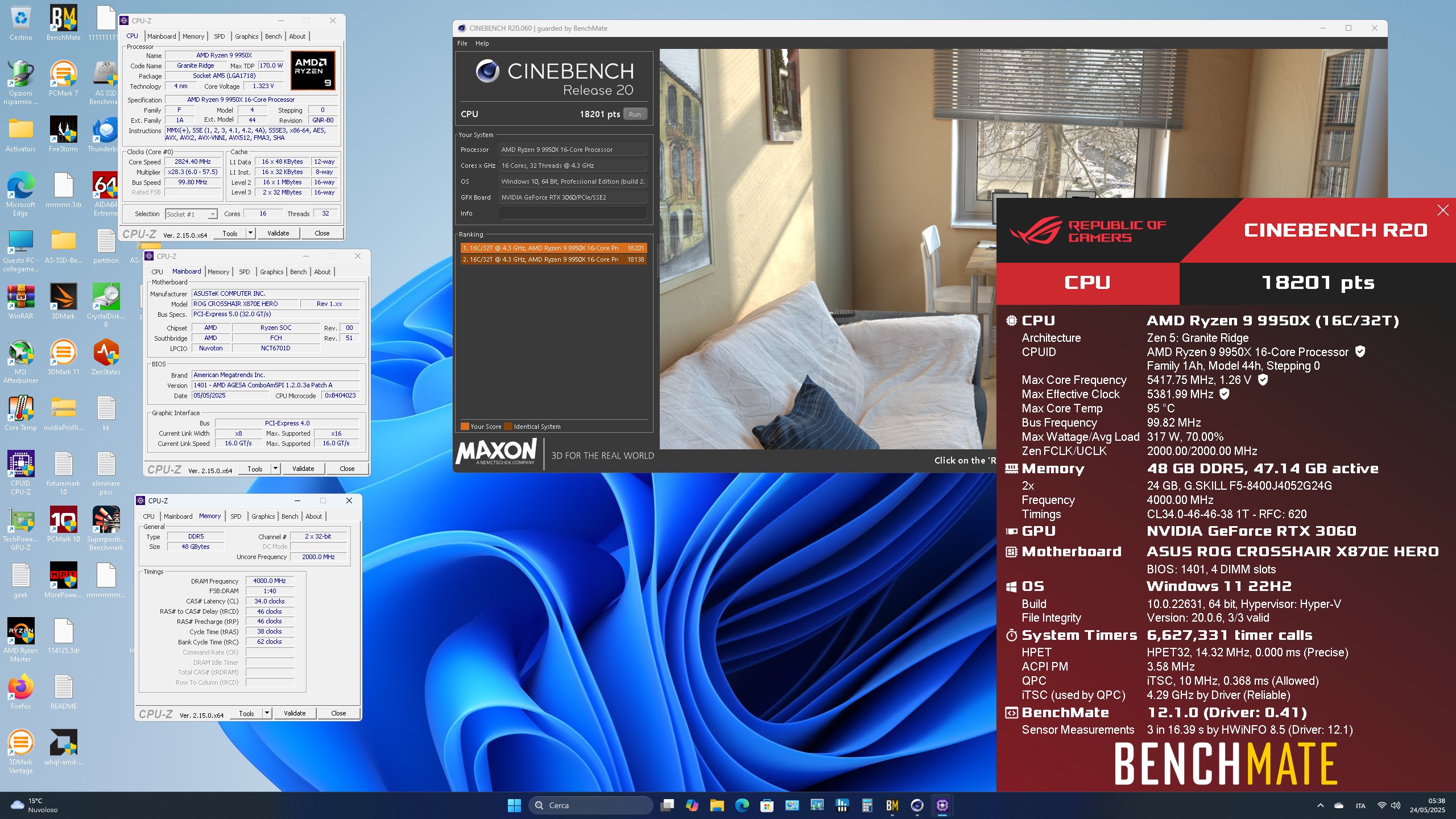Open the FireStorm desktop shortcut
The image size is (1456, 819).
click(x=63, y=135)
